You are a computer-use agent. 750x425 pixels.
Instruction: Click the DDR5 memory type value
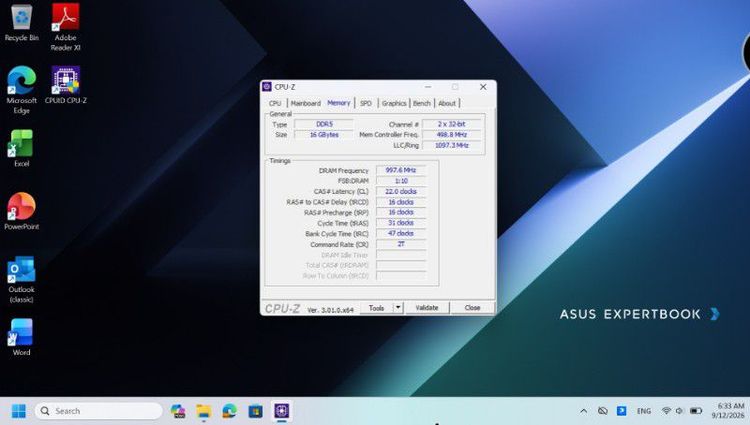click(324, 124)
